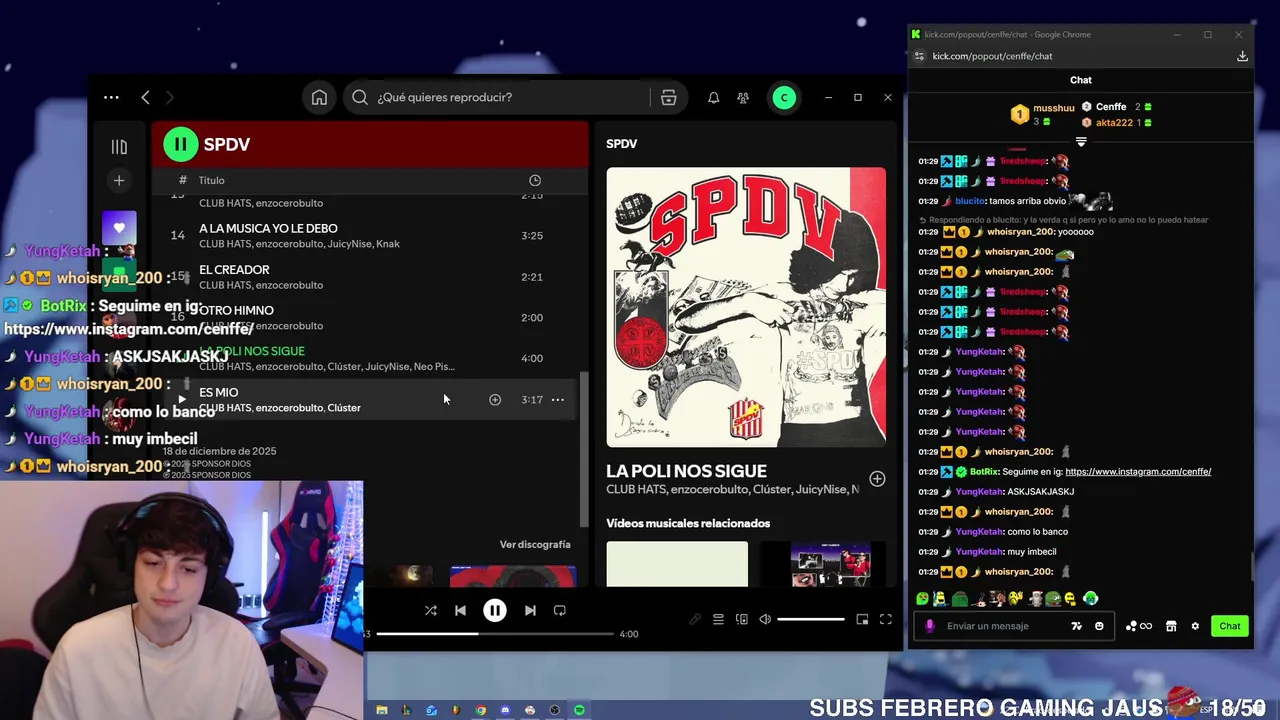Open more options for 'ES MIO' row
The height and width of the screenshot is (720, 1280).
pos(558,399)
